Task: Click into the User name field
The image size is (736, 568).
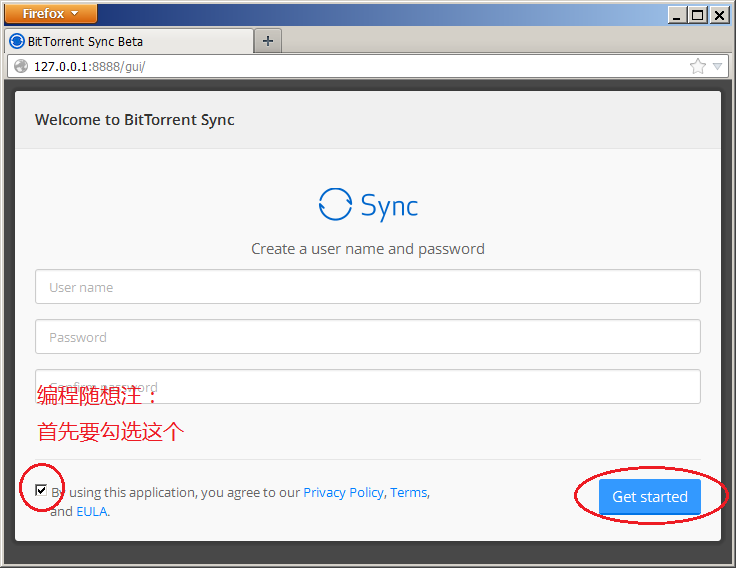Action: (x=367, y=287)
